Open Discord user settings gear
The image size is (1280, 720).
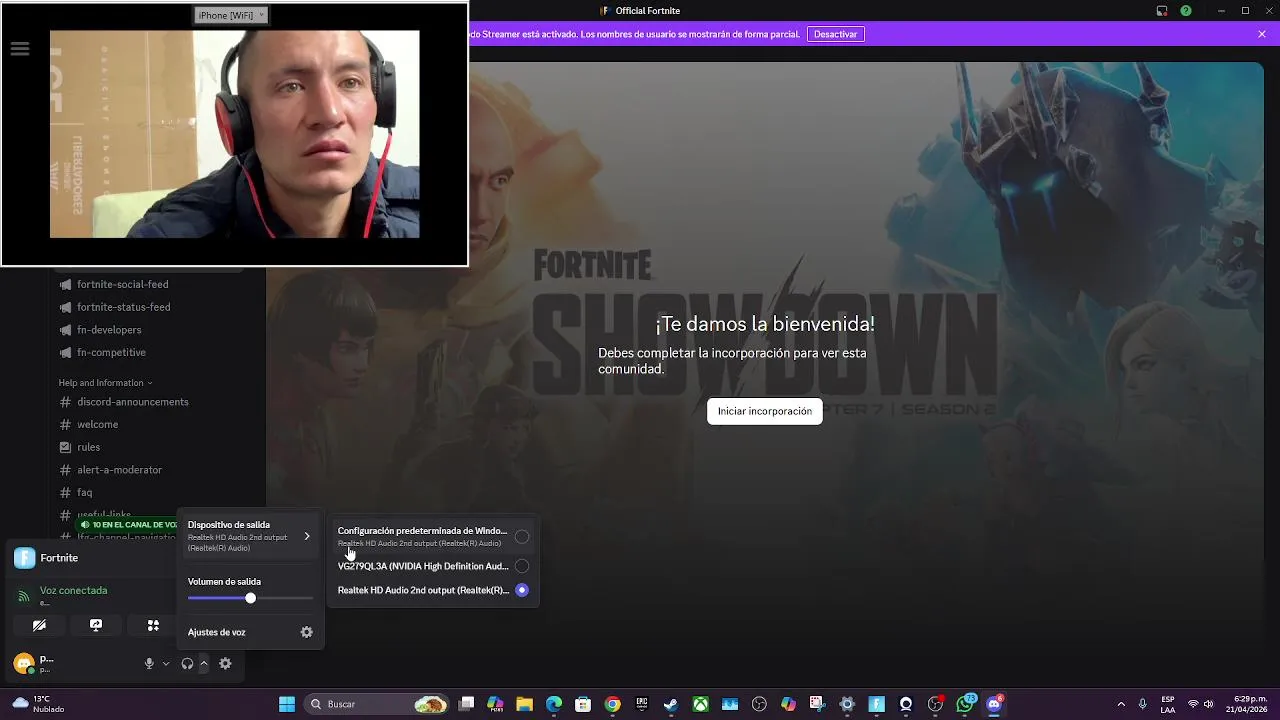(x=225, y=663)
